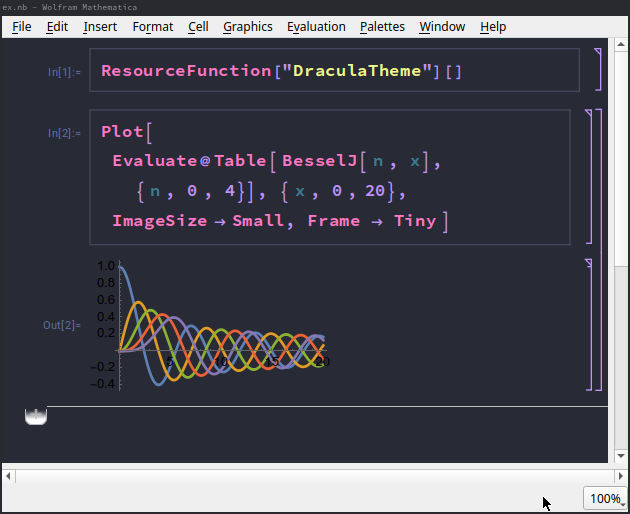Click the horizontal scrollbar right arrow
Viewport: 630px width, 514px height.
[621, 476]
